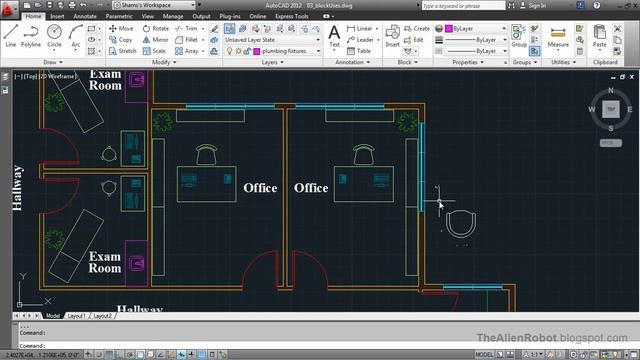Click the Measure tool
The image size is (640, 360).
[558, 36]
